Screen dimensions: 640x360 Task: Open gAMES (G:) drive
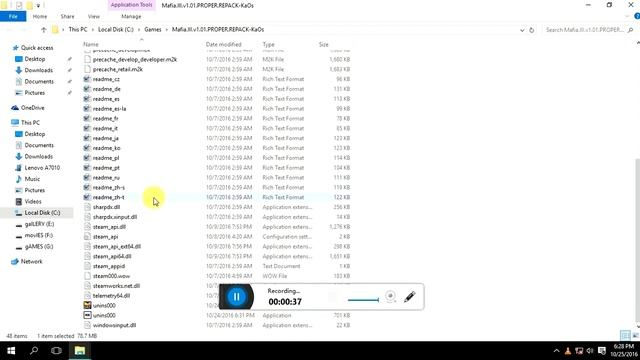pyautogui.click(x=39, y=247)
